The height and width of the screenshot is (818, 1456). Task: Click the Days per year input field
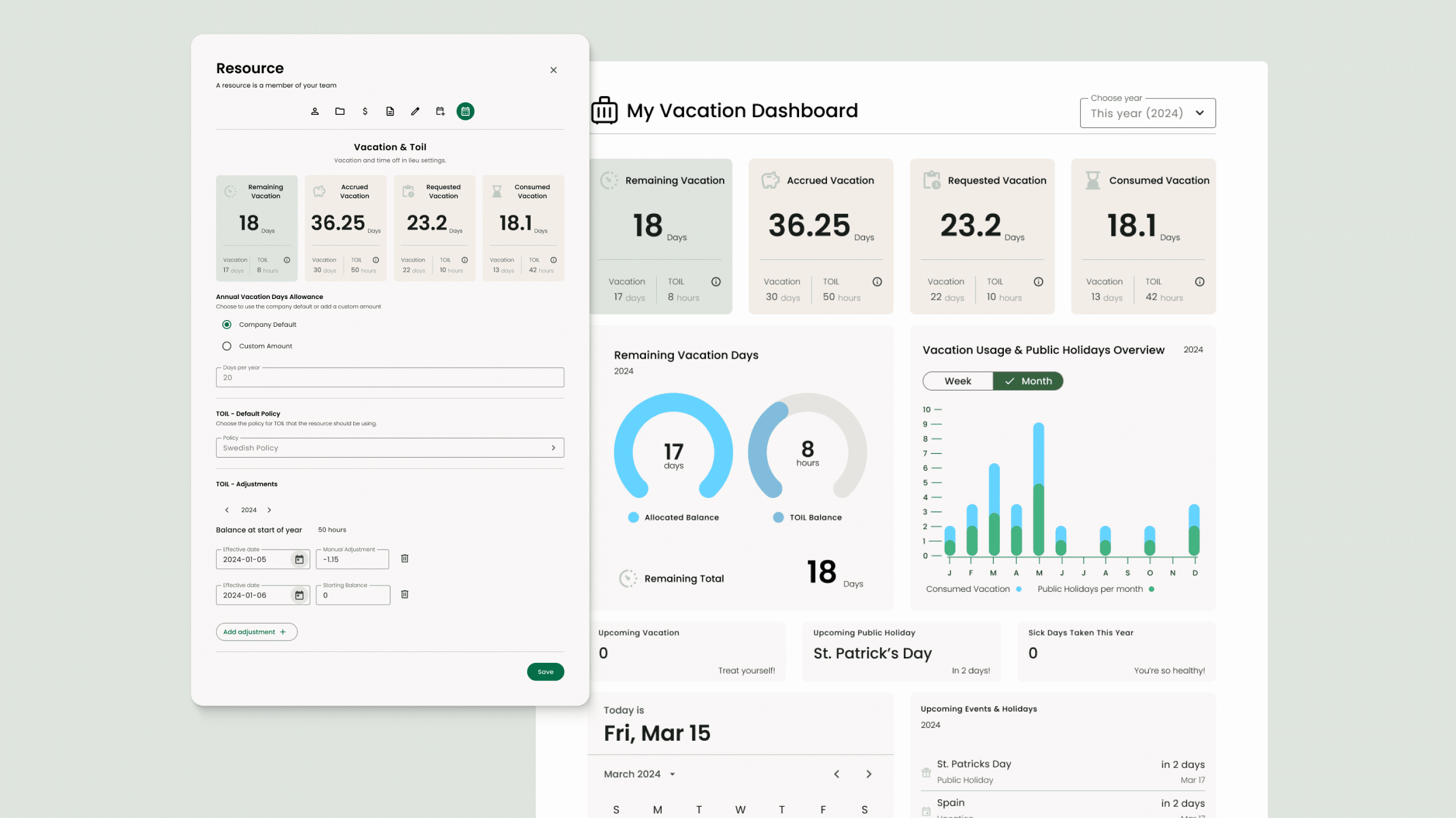coord(390,377)
